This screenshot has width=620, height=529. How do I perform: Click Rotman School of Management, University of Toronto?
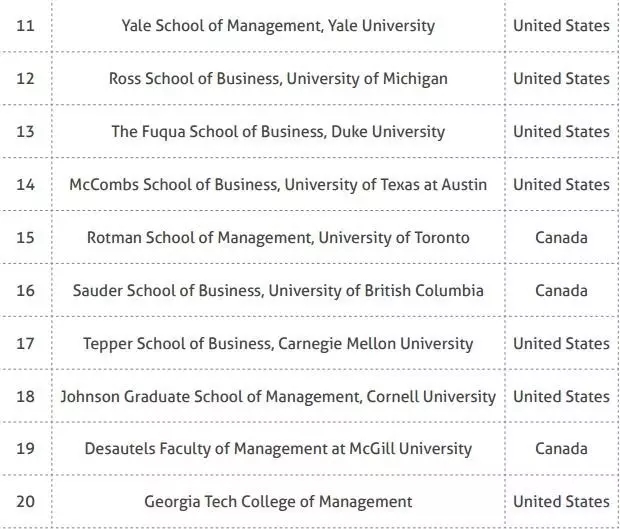pyautogui.click(x=278, y=238)
